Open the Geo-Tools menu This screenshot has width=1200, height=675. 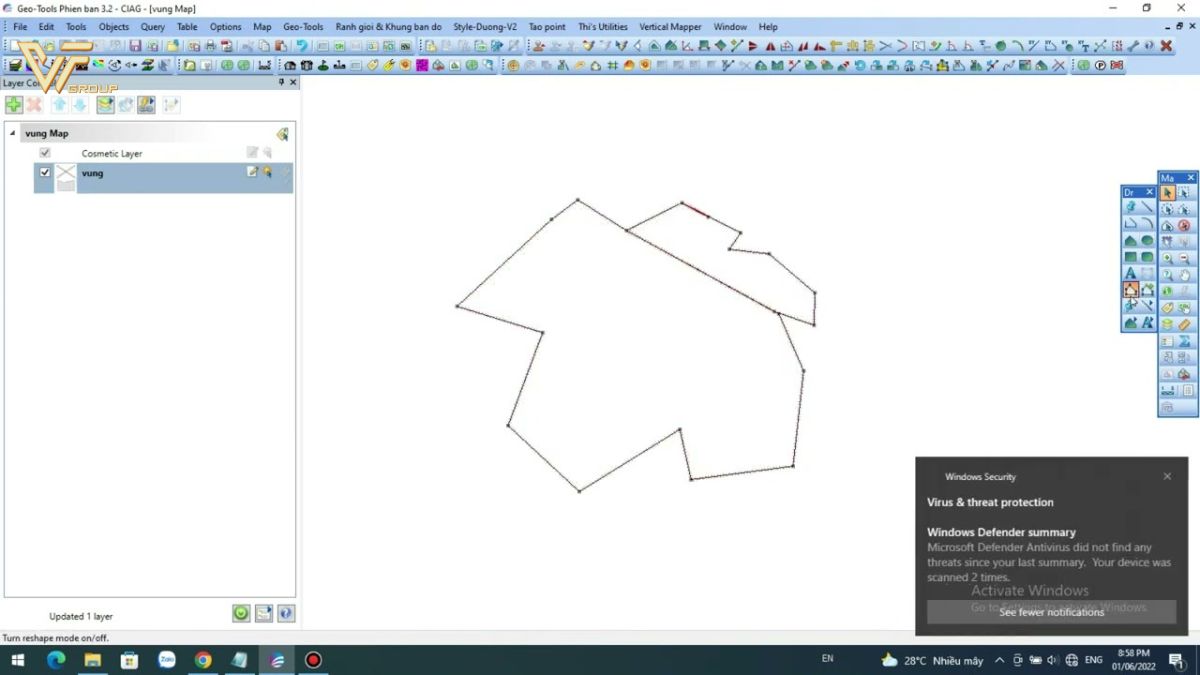pos(303,27)
